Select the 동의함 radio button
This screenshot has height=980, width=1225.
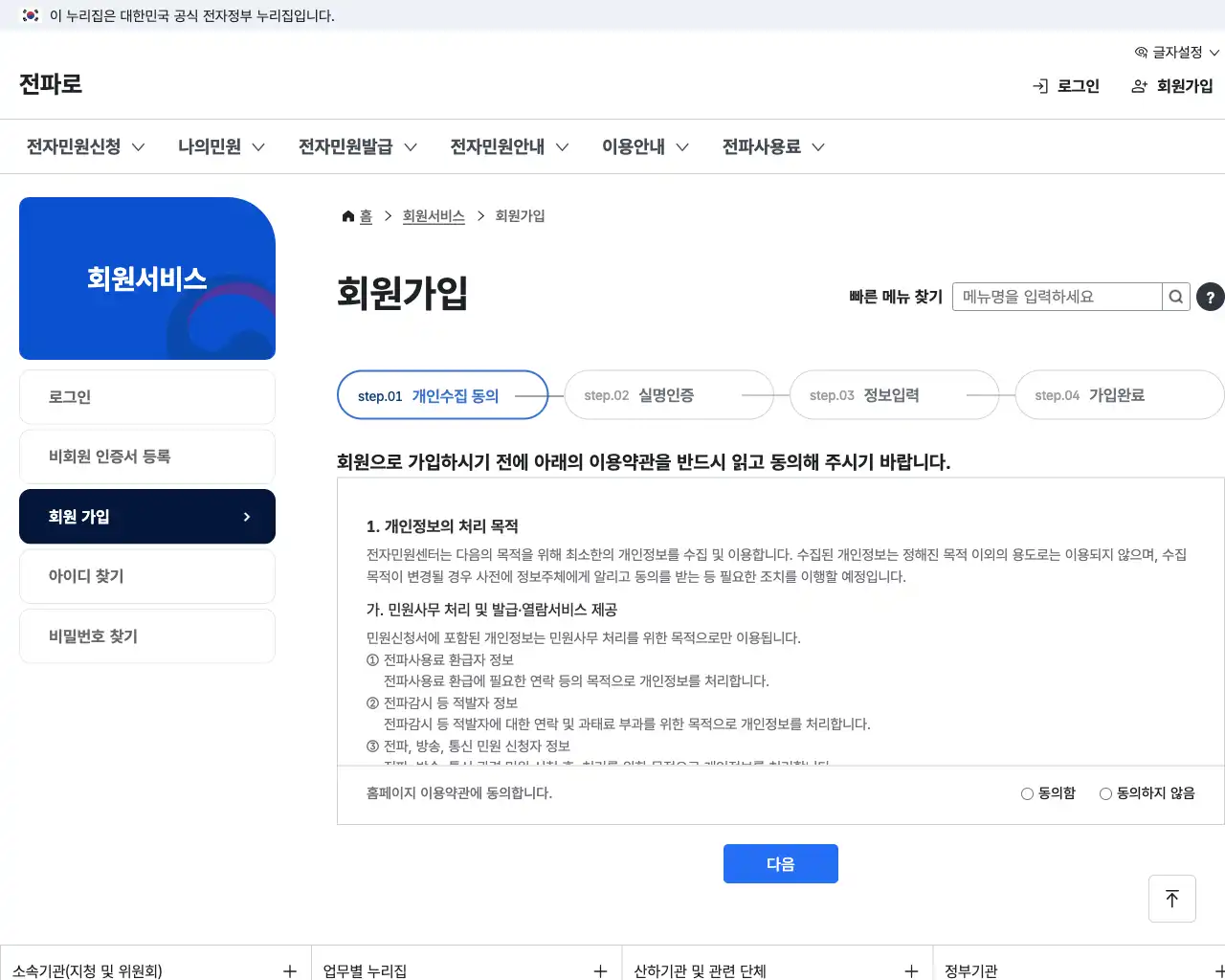[x=1027, y=793]
